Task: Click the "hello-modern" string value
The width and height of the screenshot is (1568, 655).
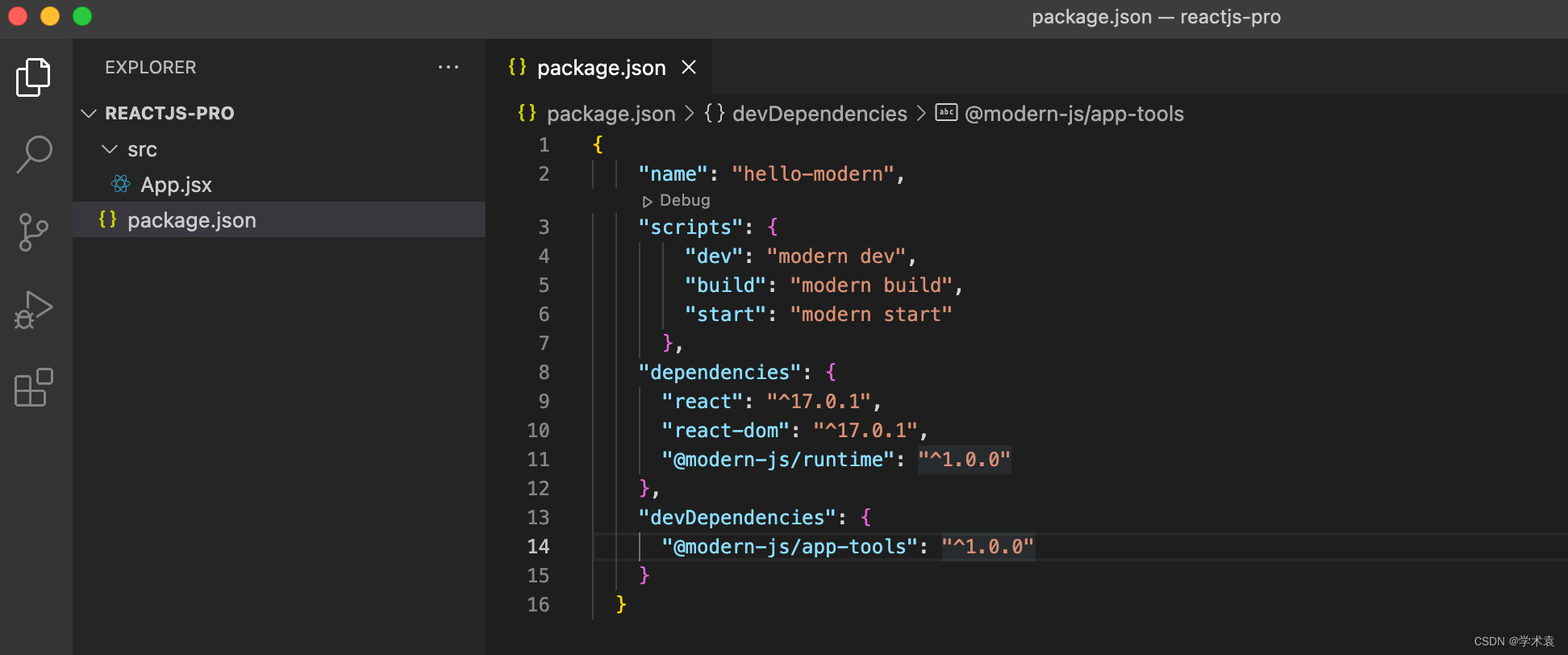Action: pos(813,173)
